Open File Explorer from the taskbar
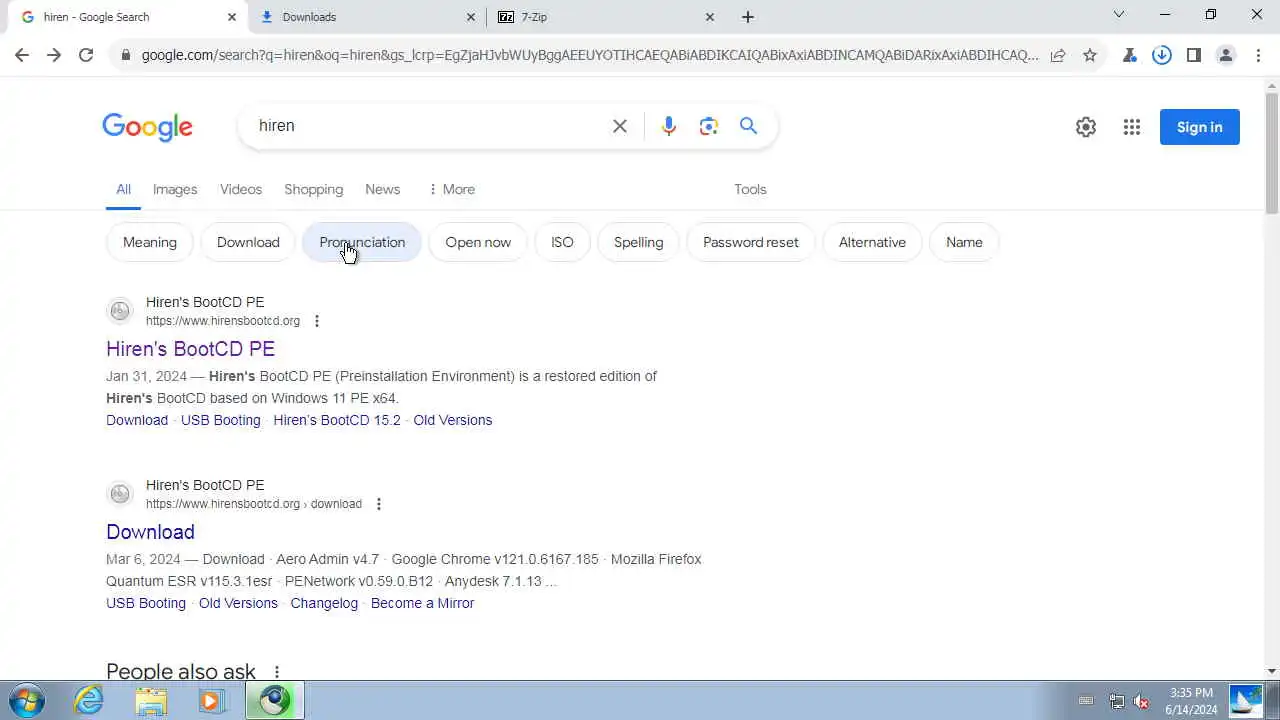The width and height of the screenshot is (1280, 720). (151, 700)
